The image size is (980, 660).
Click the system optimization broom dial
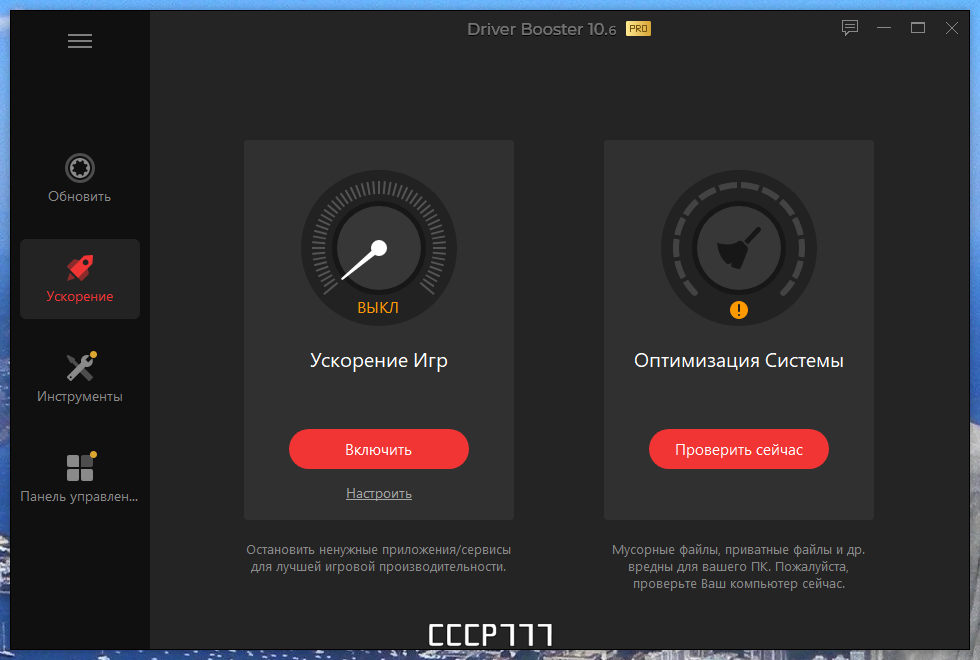[739, 248]
